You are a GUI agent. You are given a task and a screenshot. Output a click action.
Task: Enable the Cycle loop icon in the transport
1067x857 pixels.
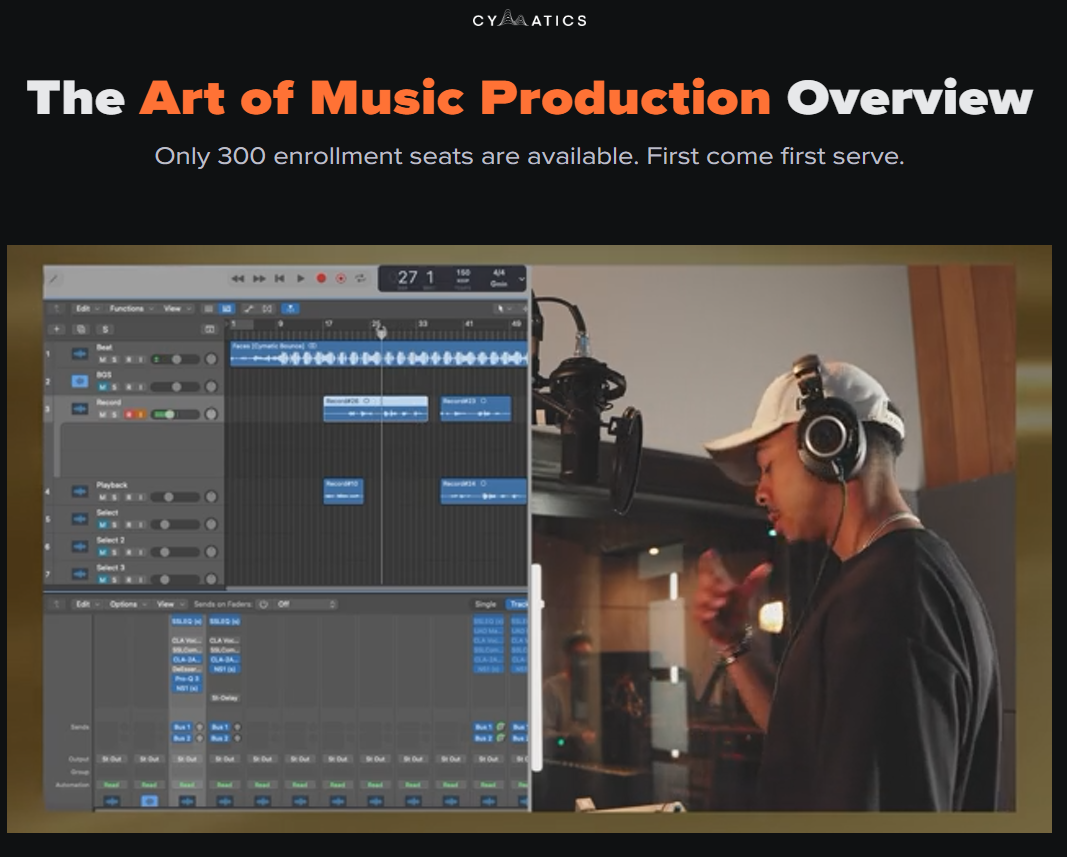click(x=361, y=278)
